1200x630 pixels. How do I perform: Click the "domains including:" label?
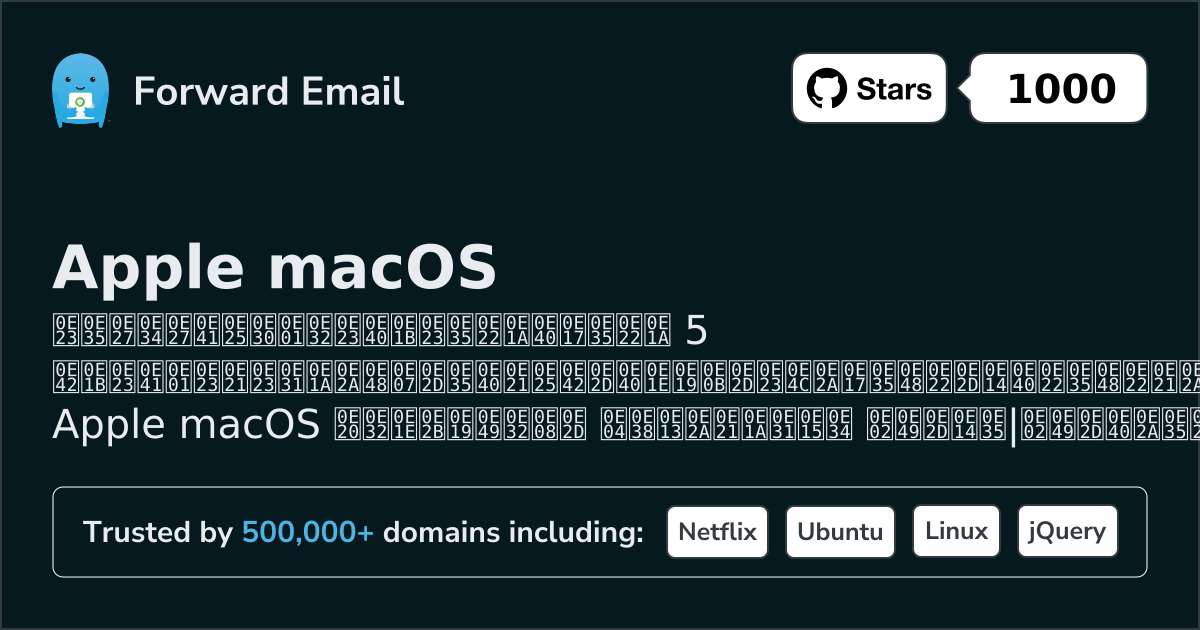[x=513, y=533]
